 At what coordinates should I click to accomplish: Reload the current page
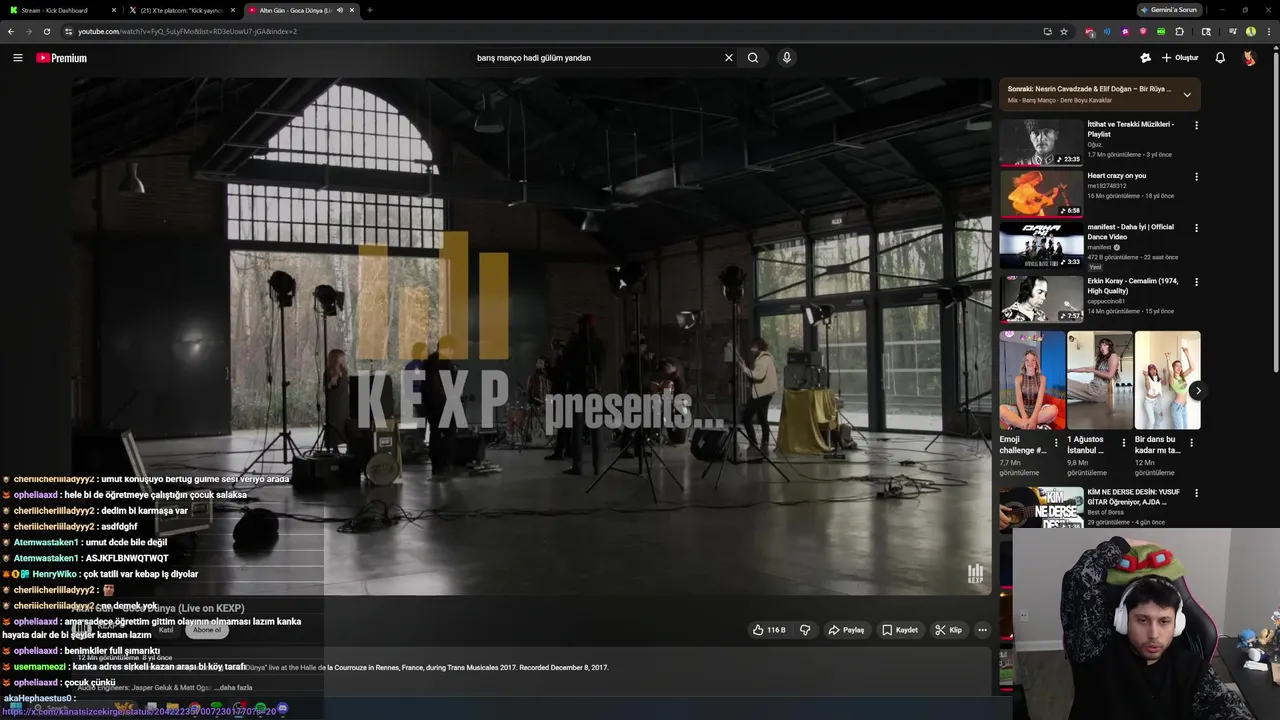click(x=46, y=31)
